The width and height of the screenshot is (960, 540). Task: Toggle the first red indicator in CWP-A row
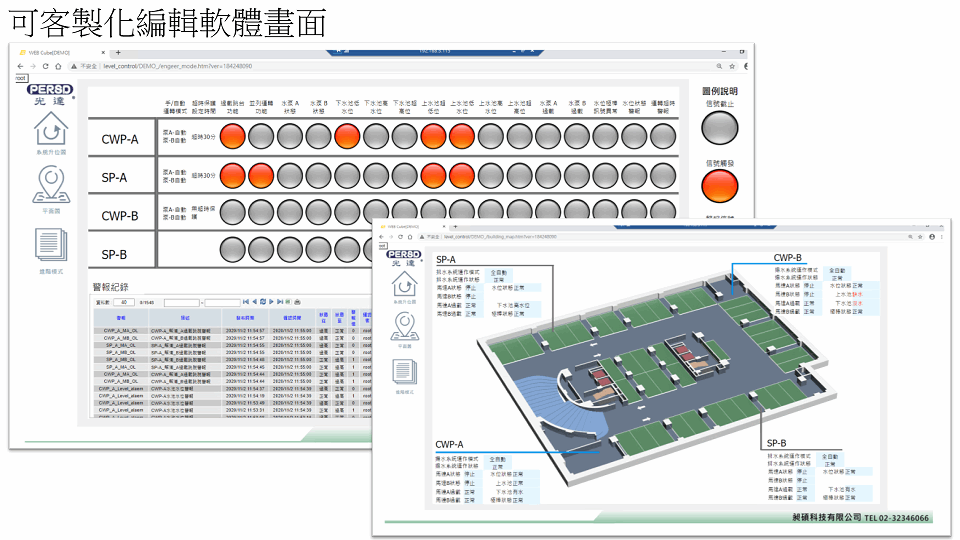click(232, 136)
